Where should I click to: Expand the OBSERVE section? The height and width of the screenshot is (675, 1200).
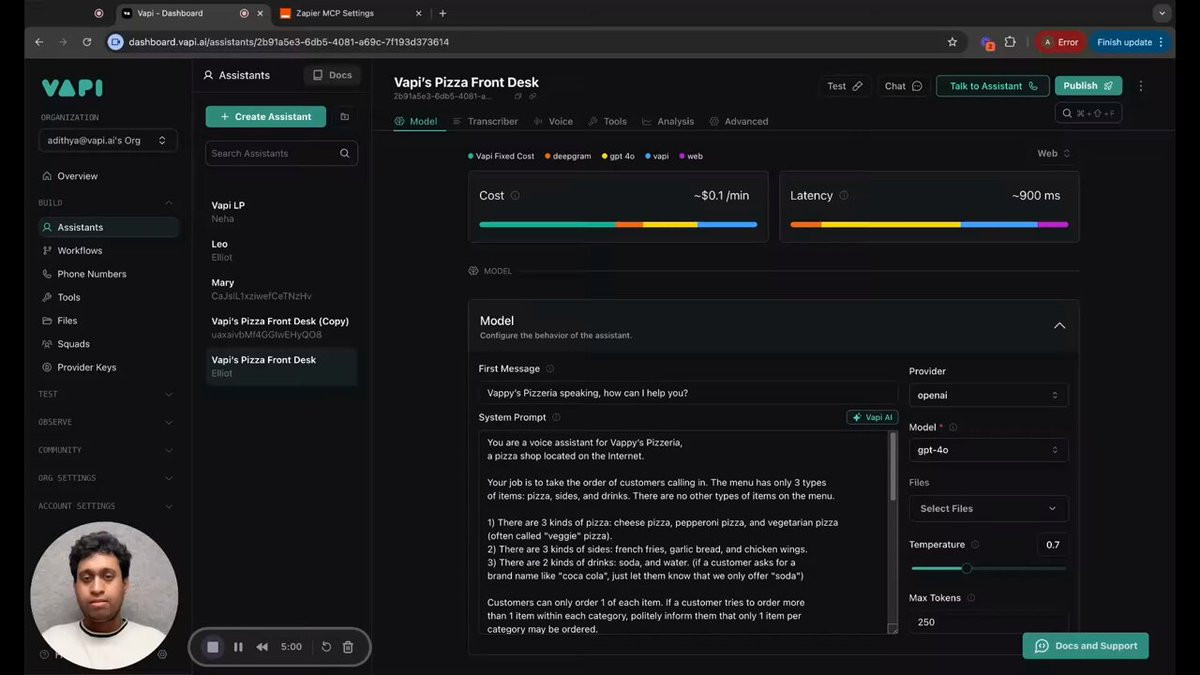pyautogui.click(x=168, y=422)
